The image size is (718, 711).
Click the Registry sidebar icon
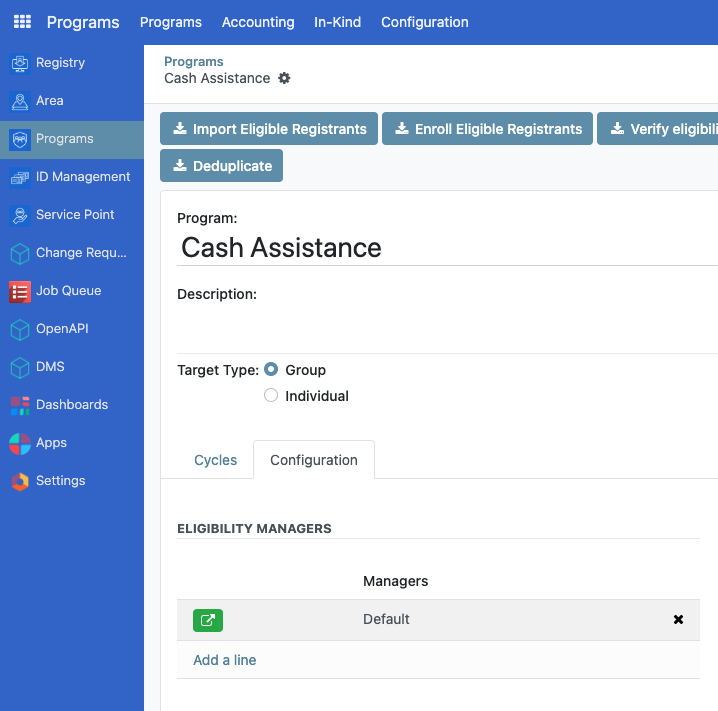[20, 63]
